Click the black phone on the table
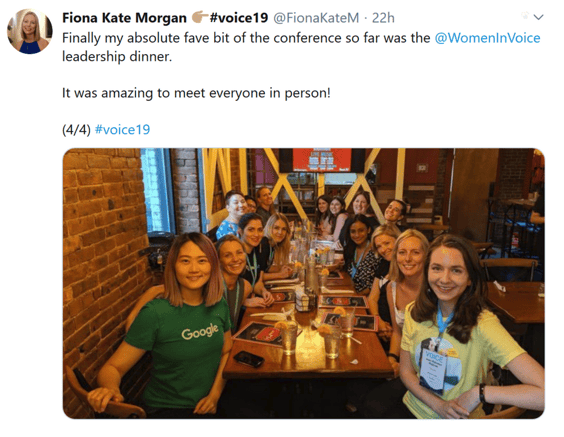 point(249,358)
